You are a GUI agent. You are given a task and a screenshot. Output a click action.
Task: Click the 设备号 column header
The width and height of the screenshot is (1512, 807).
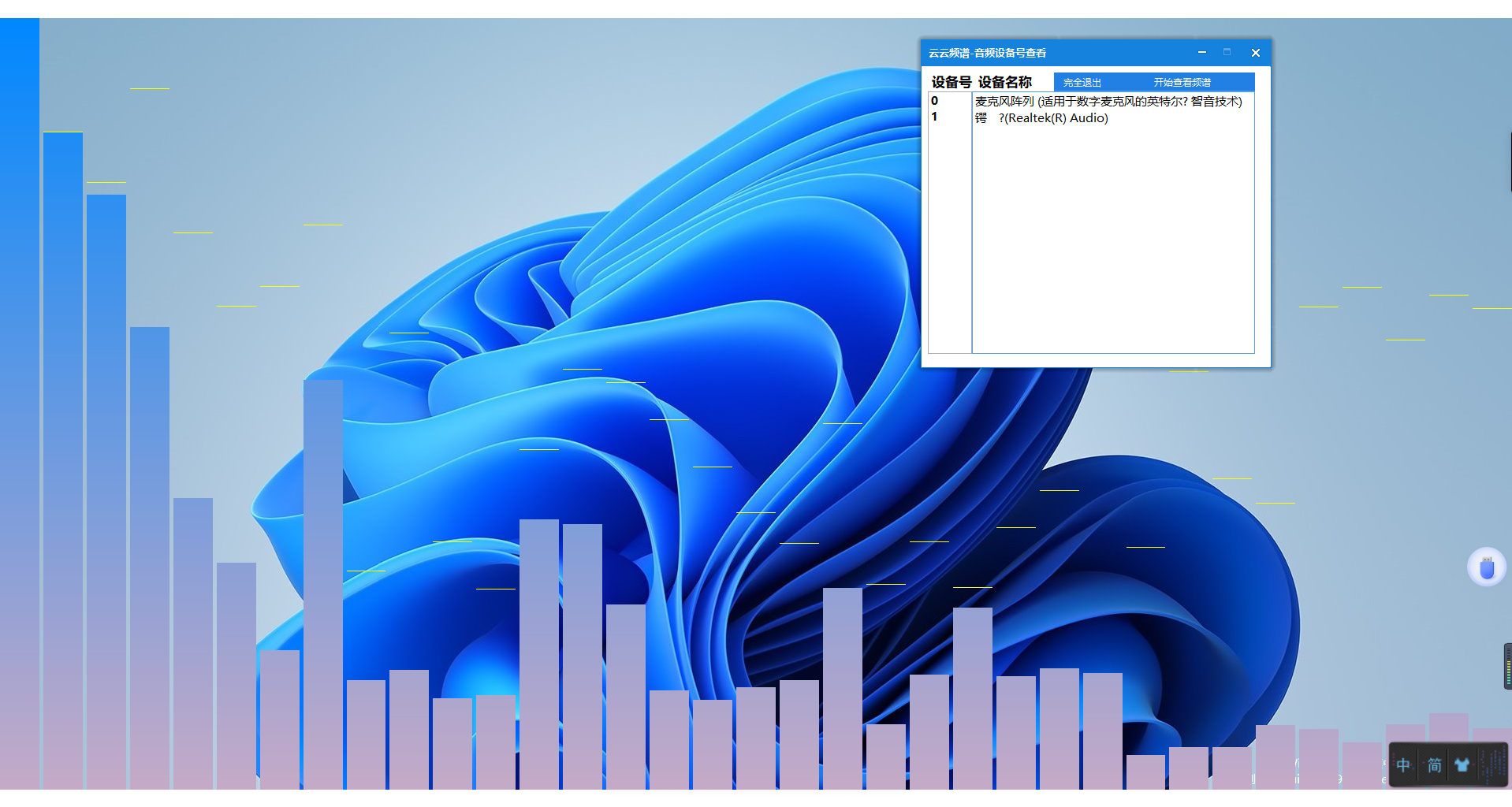(951, 82)
